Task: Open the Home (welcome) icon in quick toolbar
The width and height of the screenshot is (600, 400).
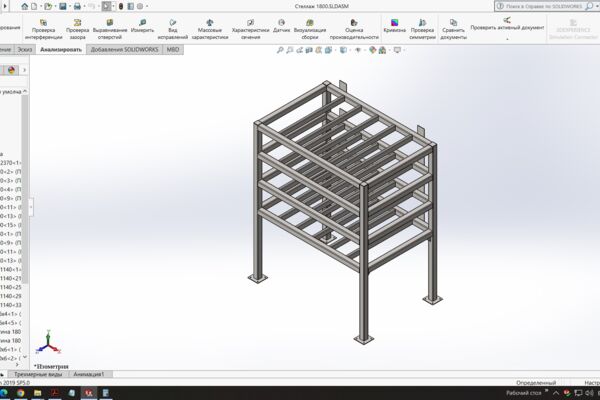Action: tap(24, 6)
